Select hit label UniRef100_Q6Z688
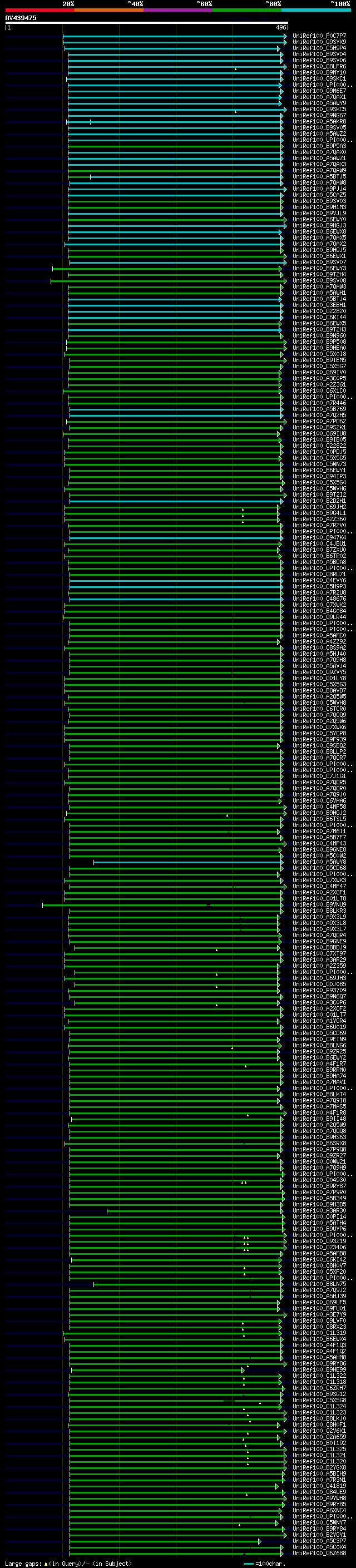Image resolution: width=356 pixels, height=1568 pixels. 319,1553
